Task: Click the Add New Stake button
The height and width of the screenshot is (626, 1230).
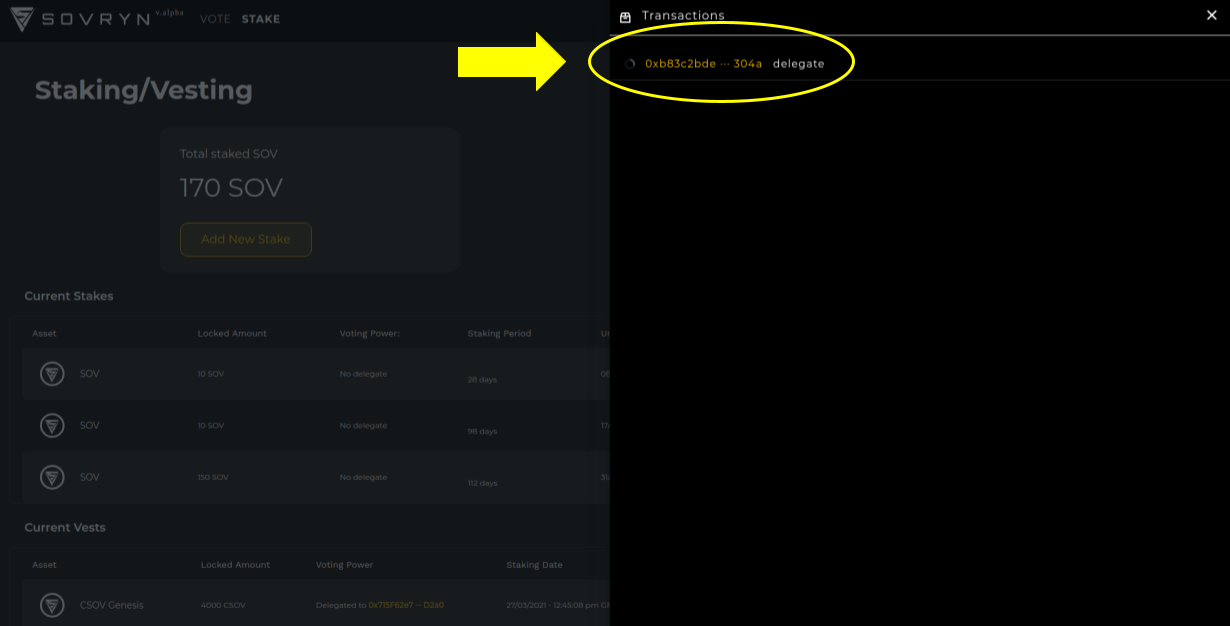Action: pyautogui.click(x=246, y=240)
